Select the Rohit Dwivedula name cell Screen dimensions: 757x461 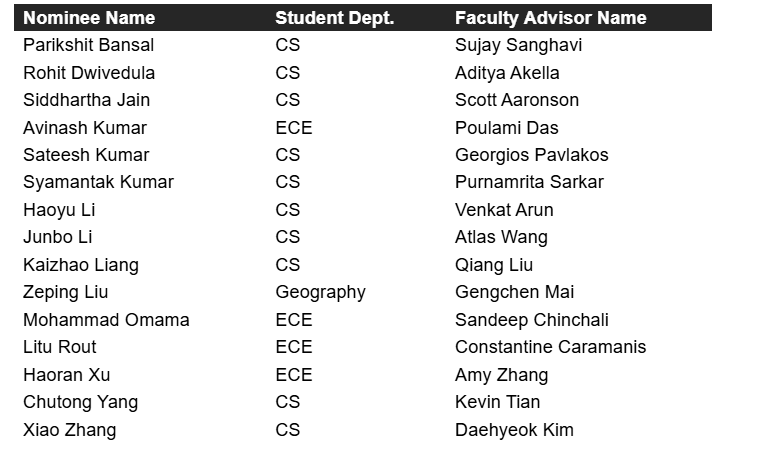(89, 73)
